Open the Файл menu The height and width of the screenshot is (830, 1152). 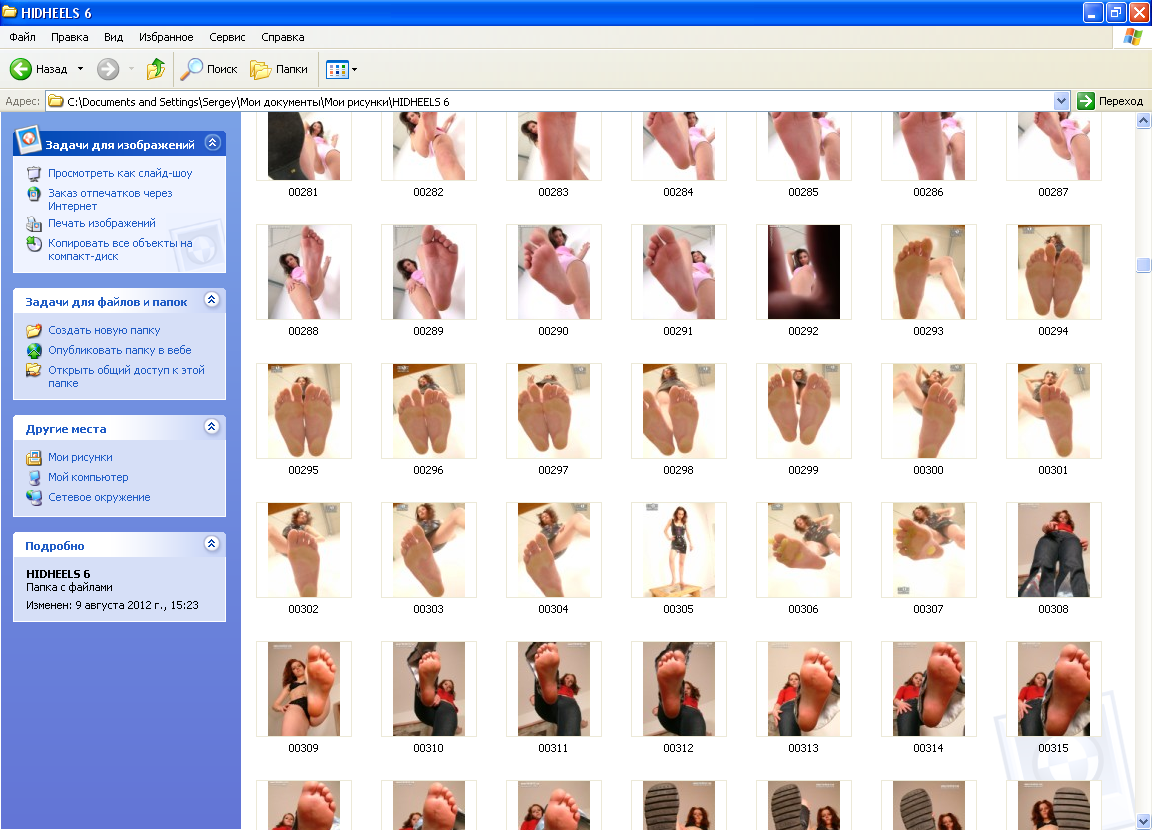(23, 37)
